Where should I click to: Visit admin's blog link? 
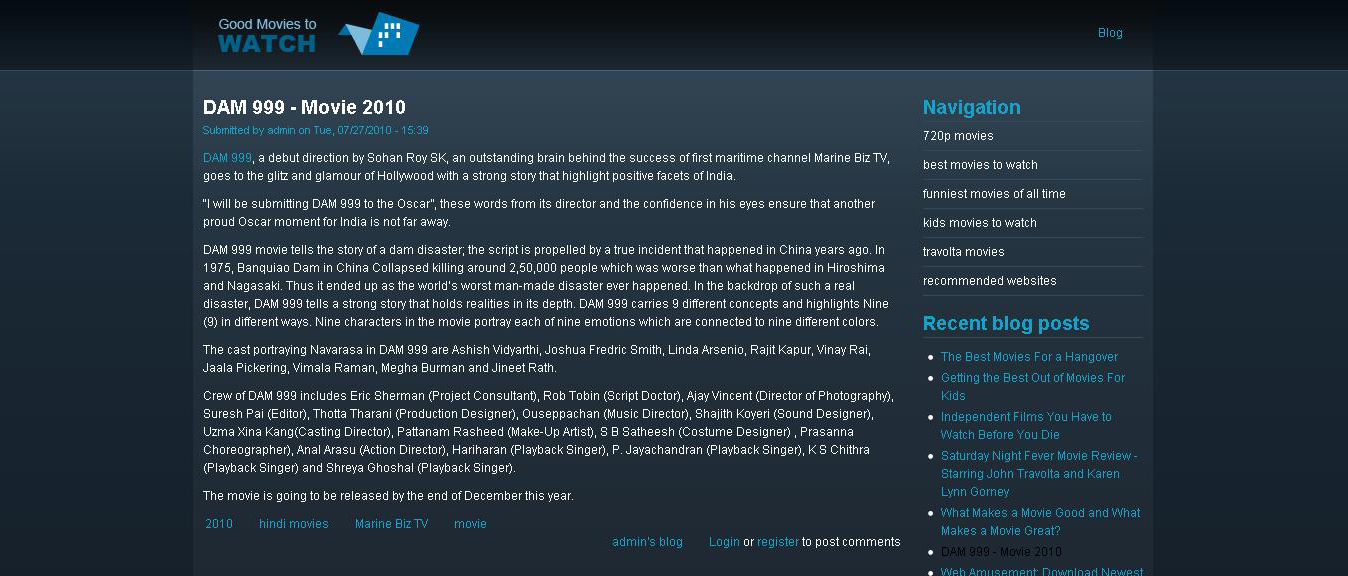tap(647, 542)
